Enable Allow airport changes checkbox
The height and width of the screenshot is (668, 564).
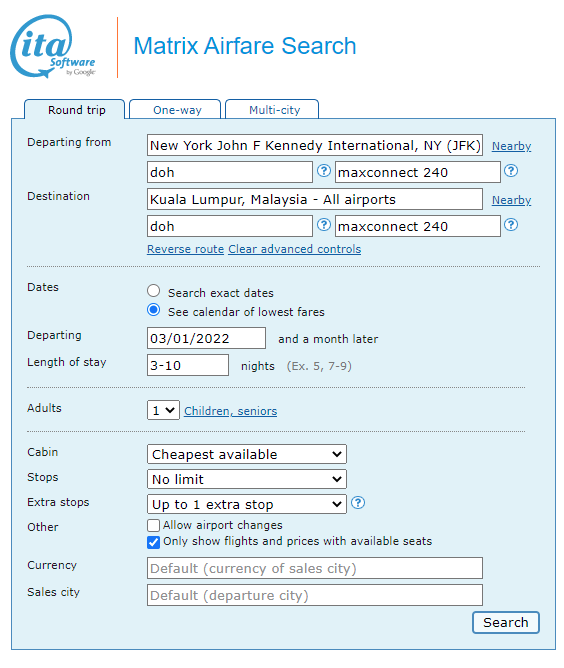[x=153, y=525]
